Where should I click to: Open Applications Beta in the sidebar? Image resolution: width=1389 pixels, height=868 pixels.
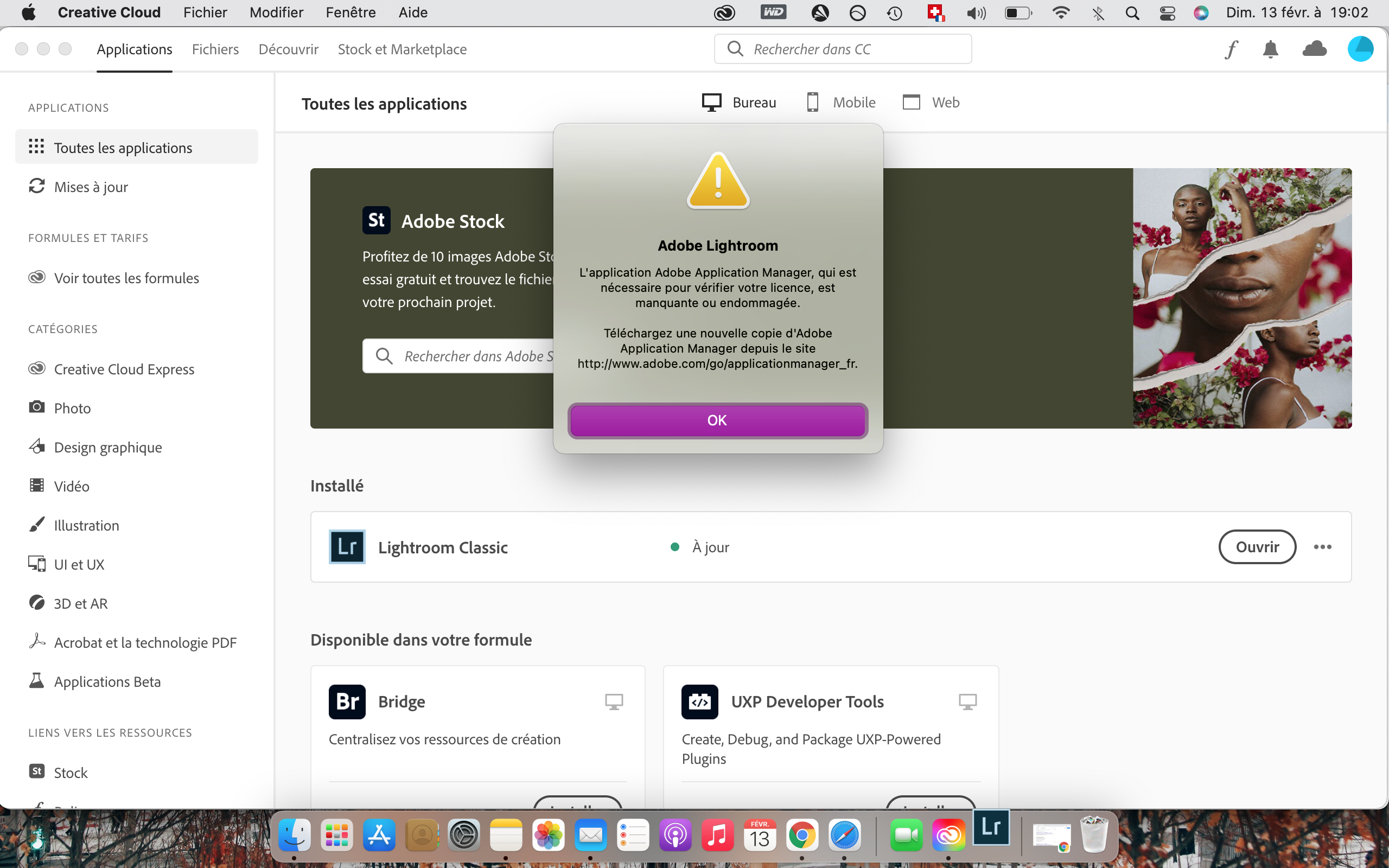107,681
